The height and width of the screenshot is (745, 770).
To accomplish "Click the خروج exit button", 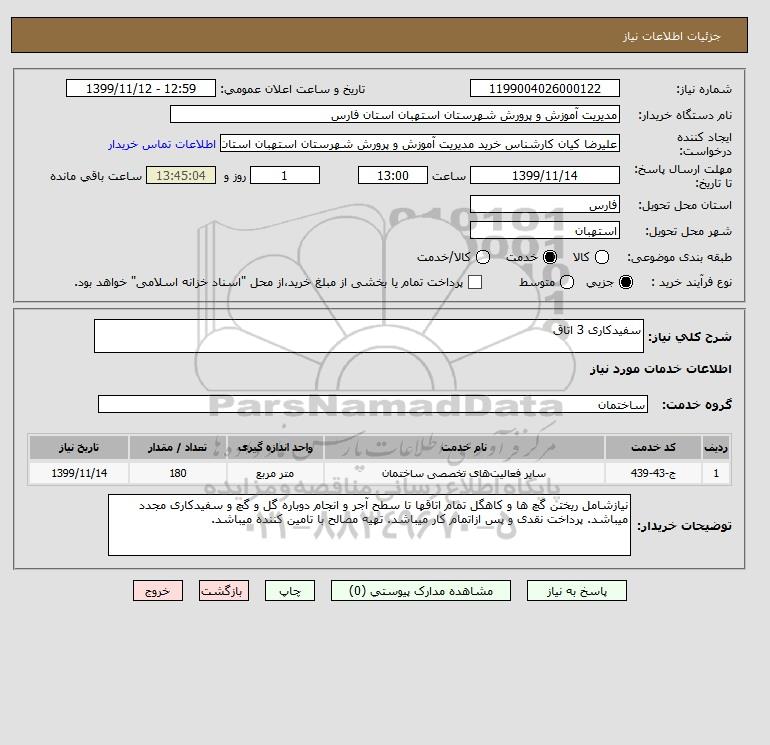I will point(158,591).
